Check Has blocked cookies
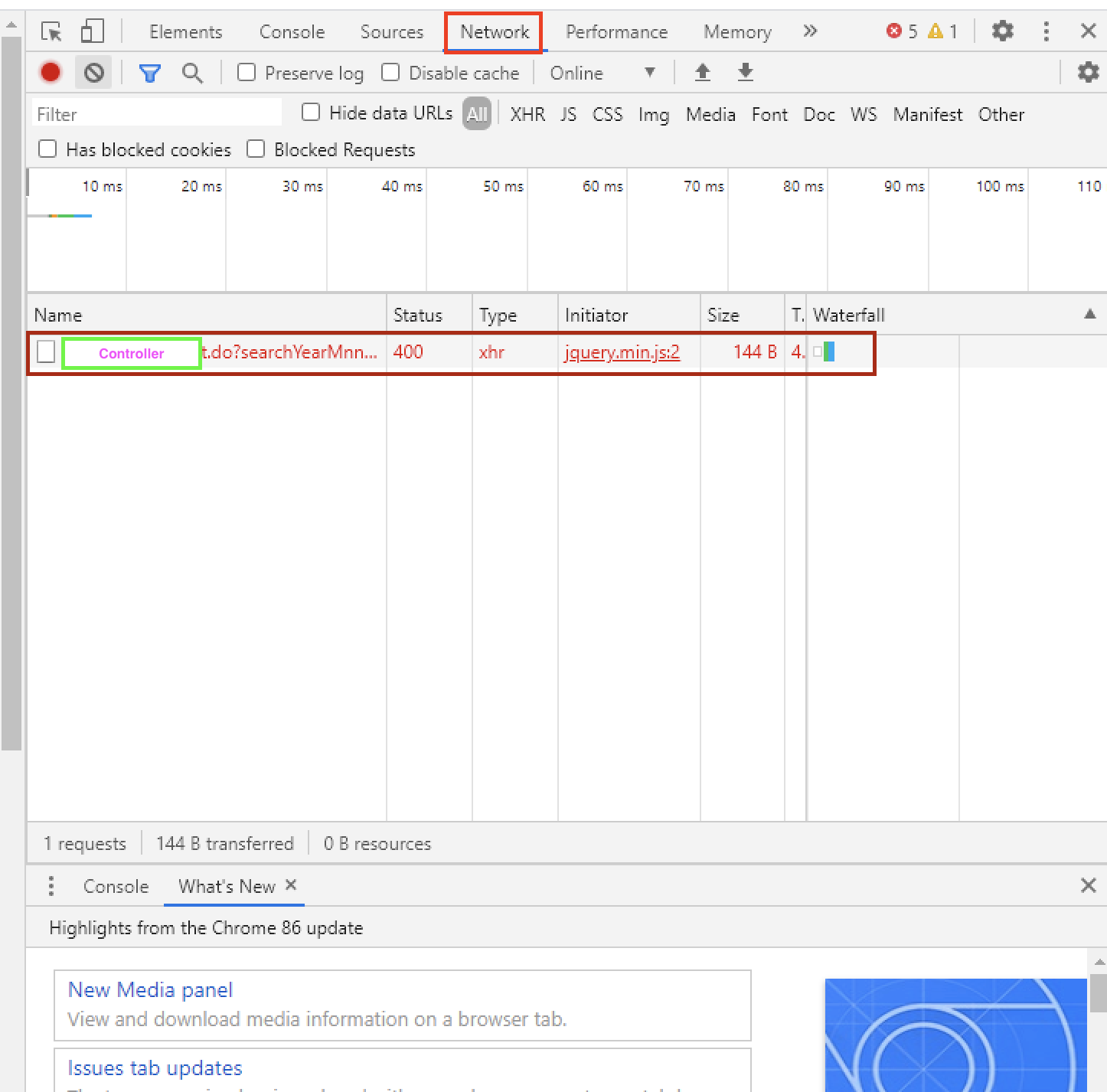Image resolution: width=1107 pixels, height=1092 pixels. pyautogui.click(x=47, y=149)
